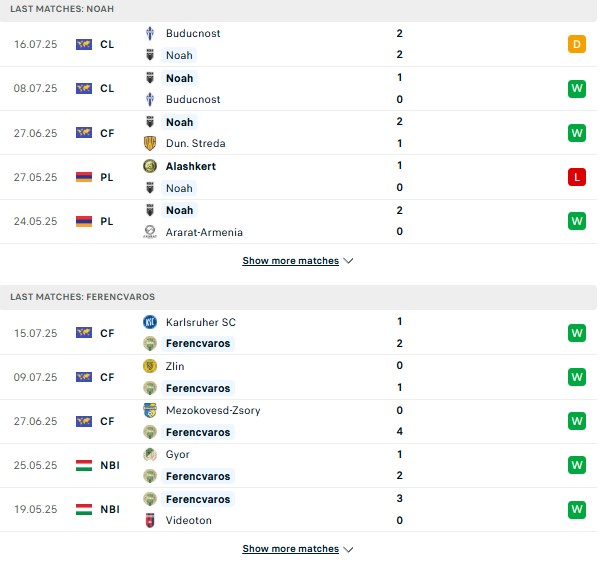602x569 pixels.
Task: Click the orange D result badge
Action: click(x=577, y=44)
